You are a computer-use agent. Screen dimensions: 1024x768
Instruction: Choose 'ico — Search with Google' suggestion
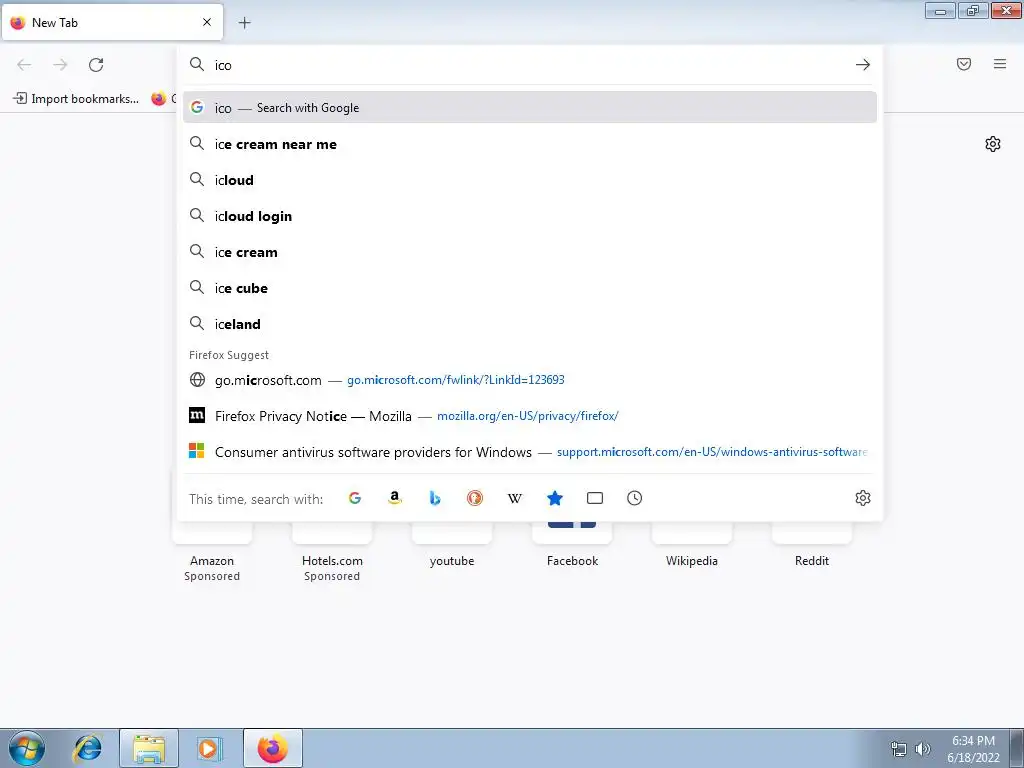point(530,108)
